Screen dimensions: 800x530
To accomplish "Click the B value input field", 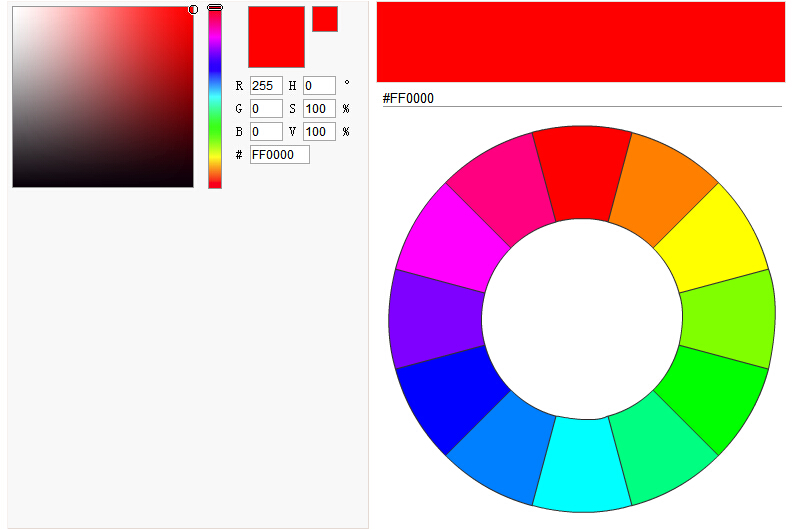I will [266, 131].
